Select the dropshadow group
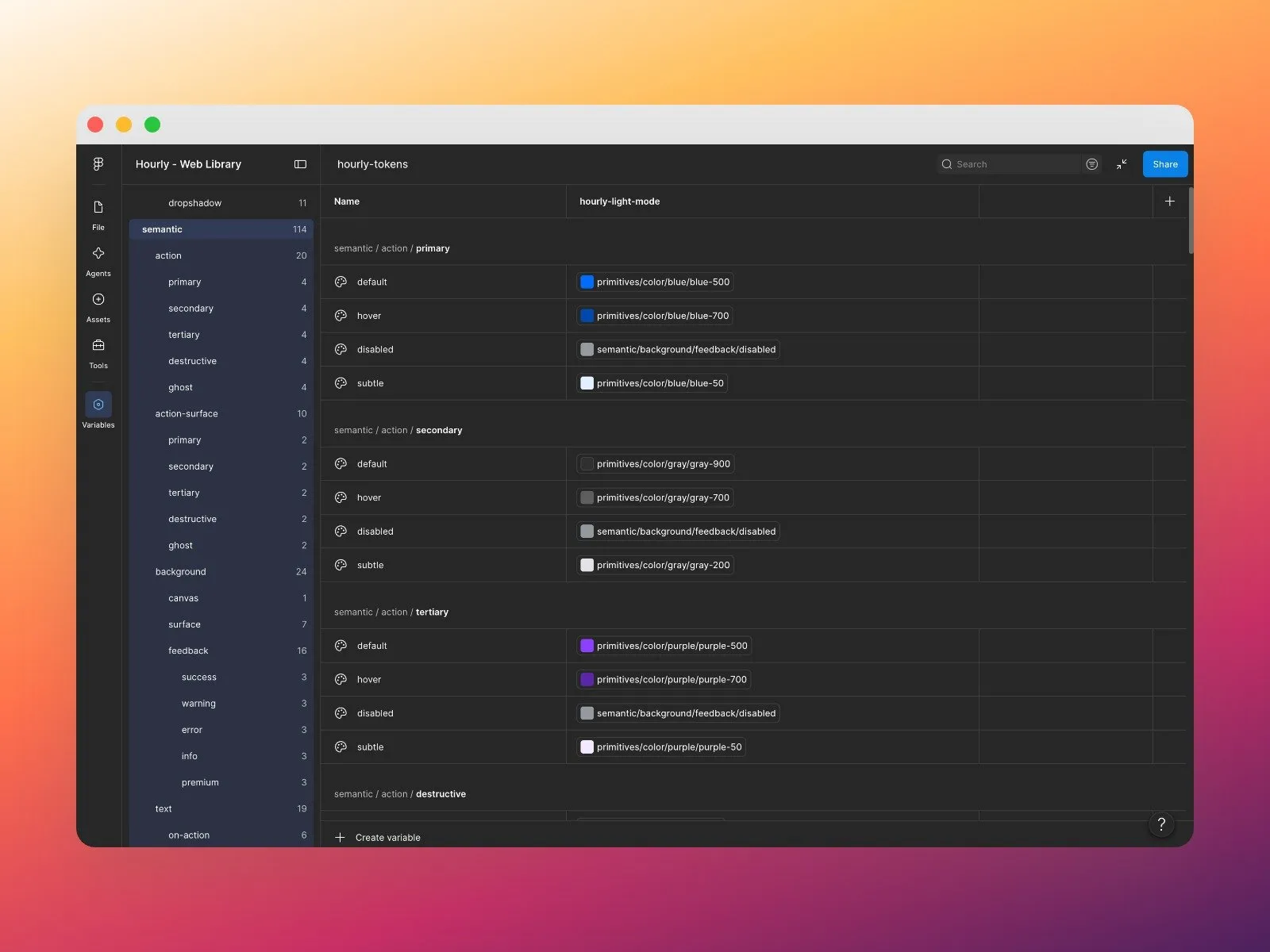Viewport: 1270px width, 952px height. tap(221, 203)
